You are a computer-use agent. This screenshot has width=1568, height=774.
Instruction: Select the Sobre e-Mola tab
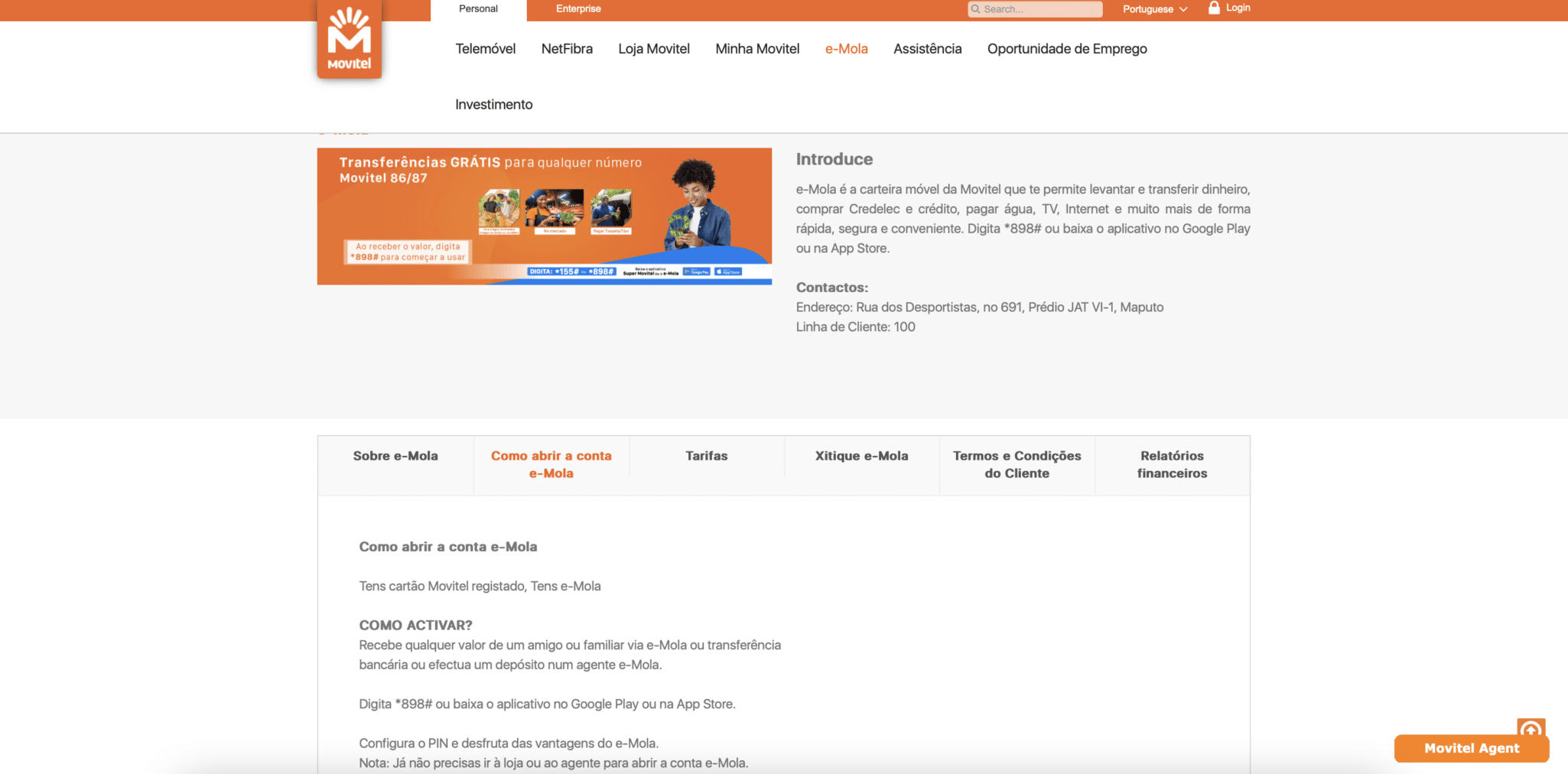point(395,456)
